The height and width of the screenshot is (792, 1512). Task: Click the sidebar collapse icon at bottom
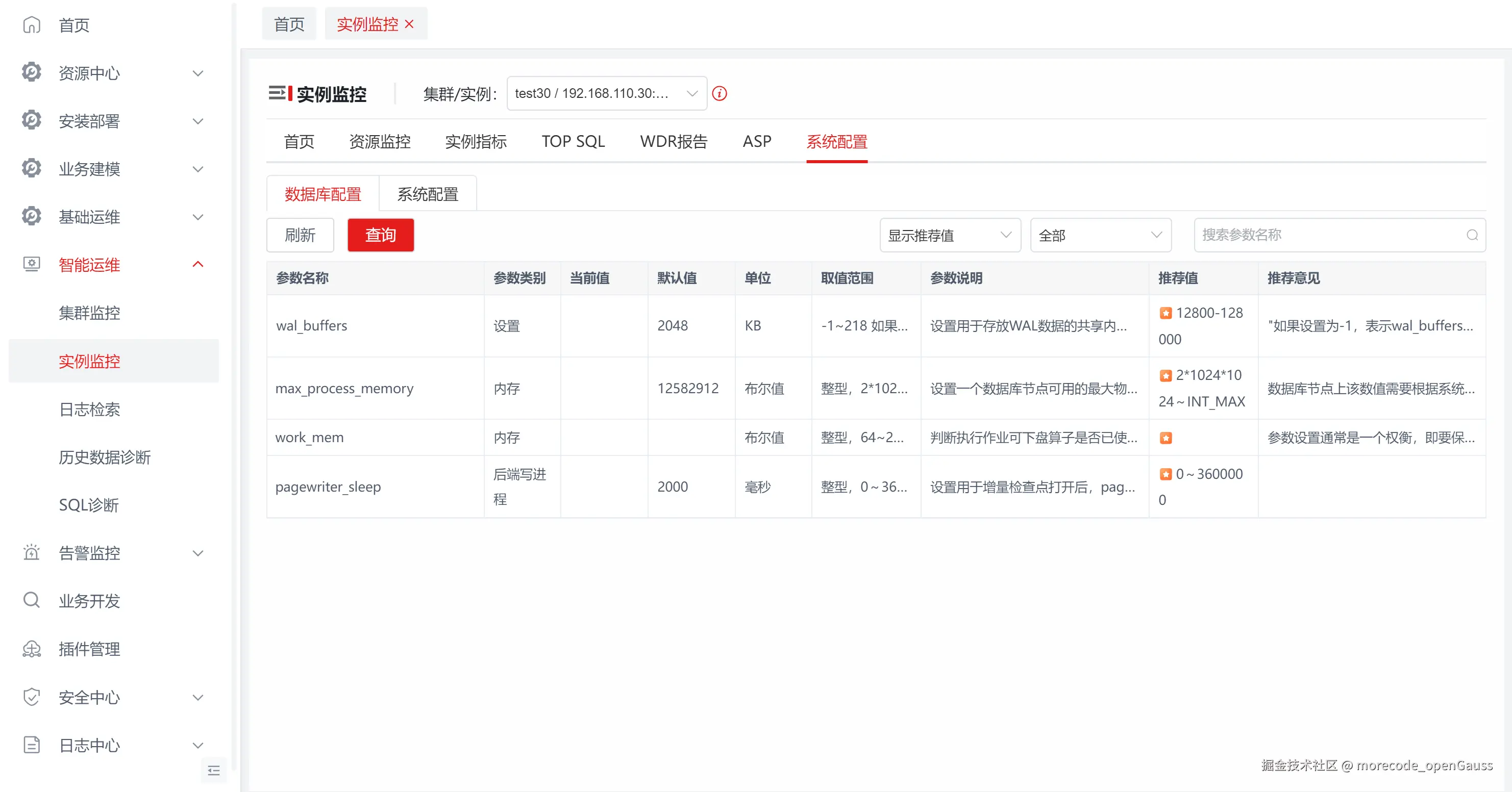[214, 770]
